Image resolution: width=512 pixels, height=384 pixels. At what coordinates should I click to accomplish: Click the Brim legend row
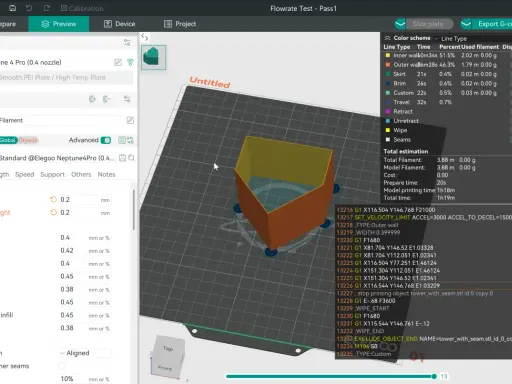point(446,83)
